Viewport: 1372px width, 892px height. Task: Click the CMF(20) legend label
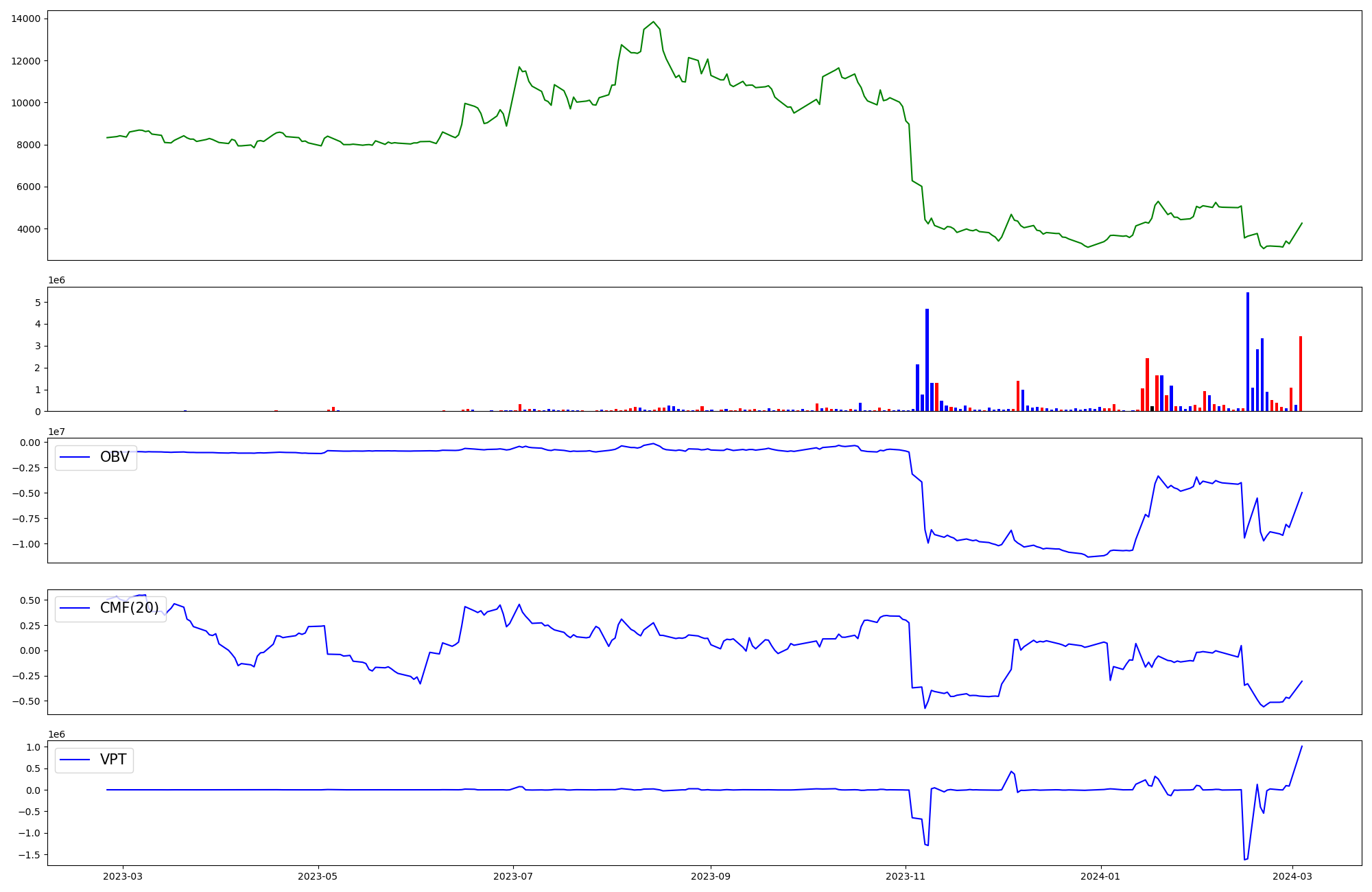pyautogui.click(x=129, y=608)
